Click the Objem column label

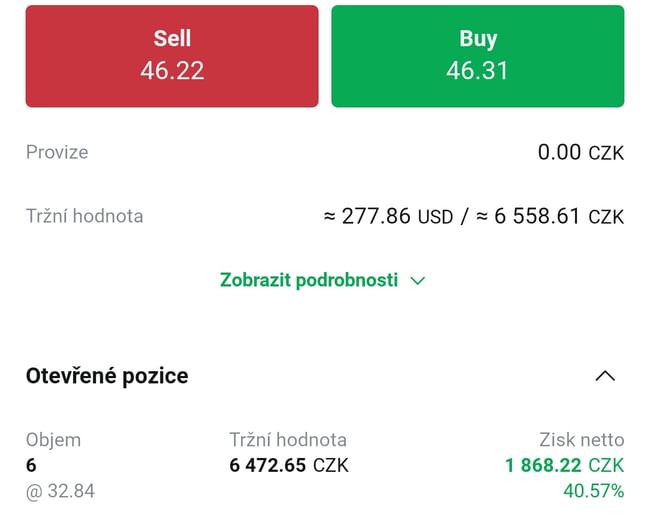tap(53, 440)
